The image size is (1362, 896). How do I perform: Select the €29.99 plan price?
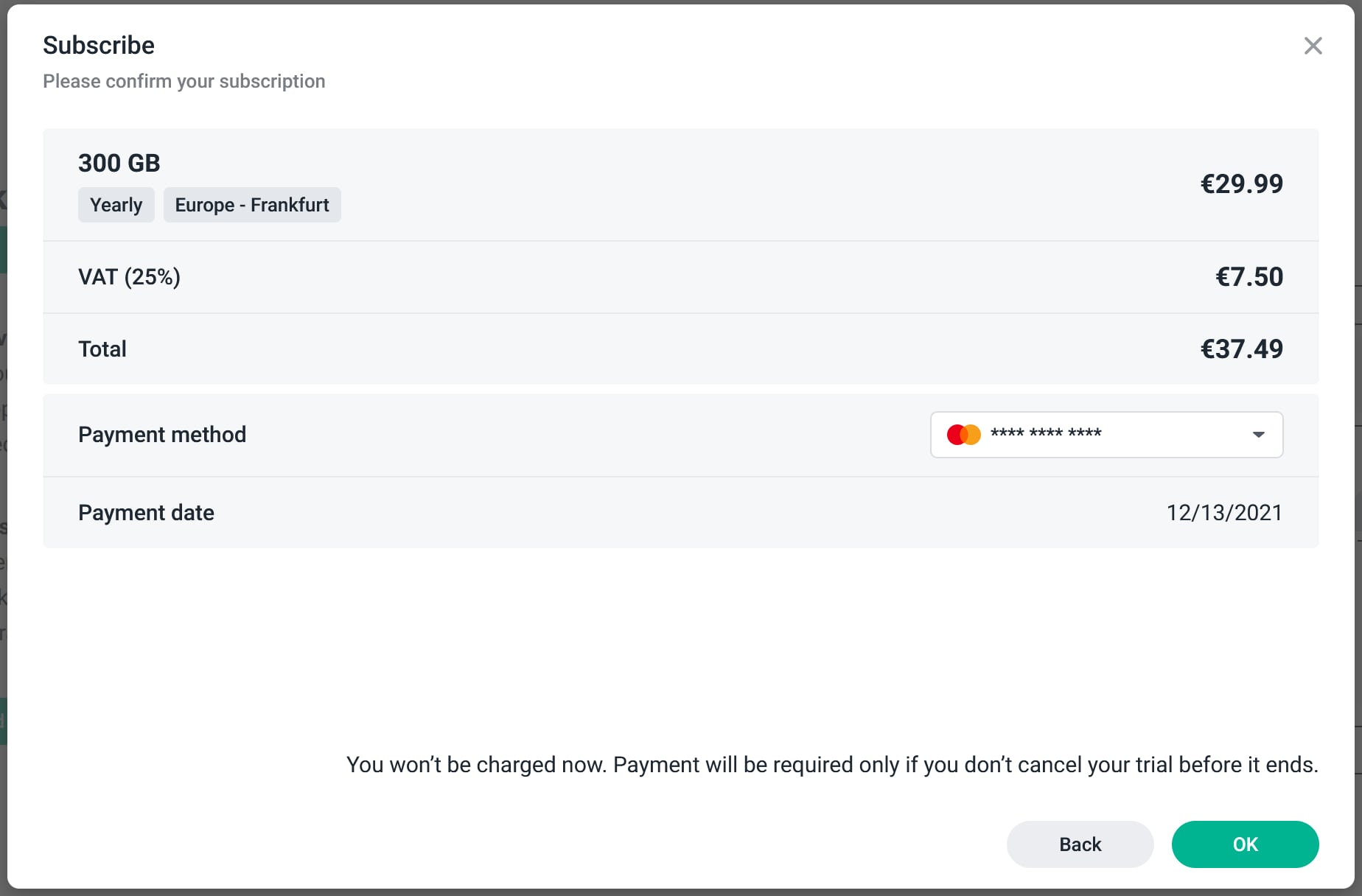1242,184
